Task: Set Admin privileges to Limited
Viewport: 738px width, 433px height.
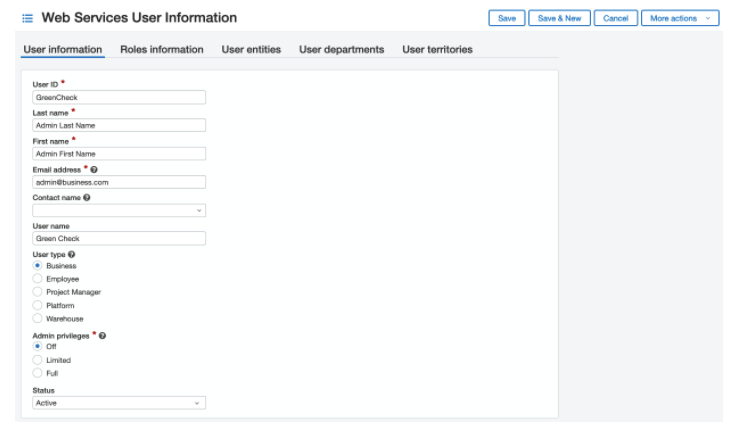Action: tap(38, 360)
